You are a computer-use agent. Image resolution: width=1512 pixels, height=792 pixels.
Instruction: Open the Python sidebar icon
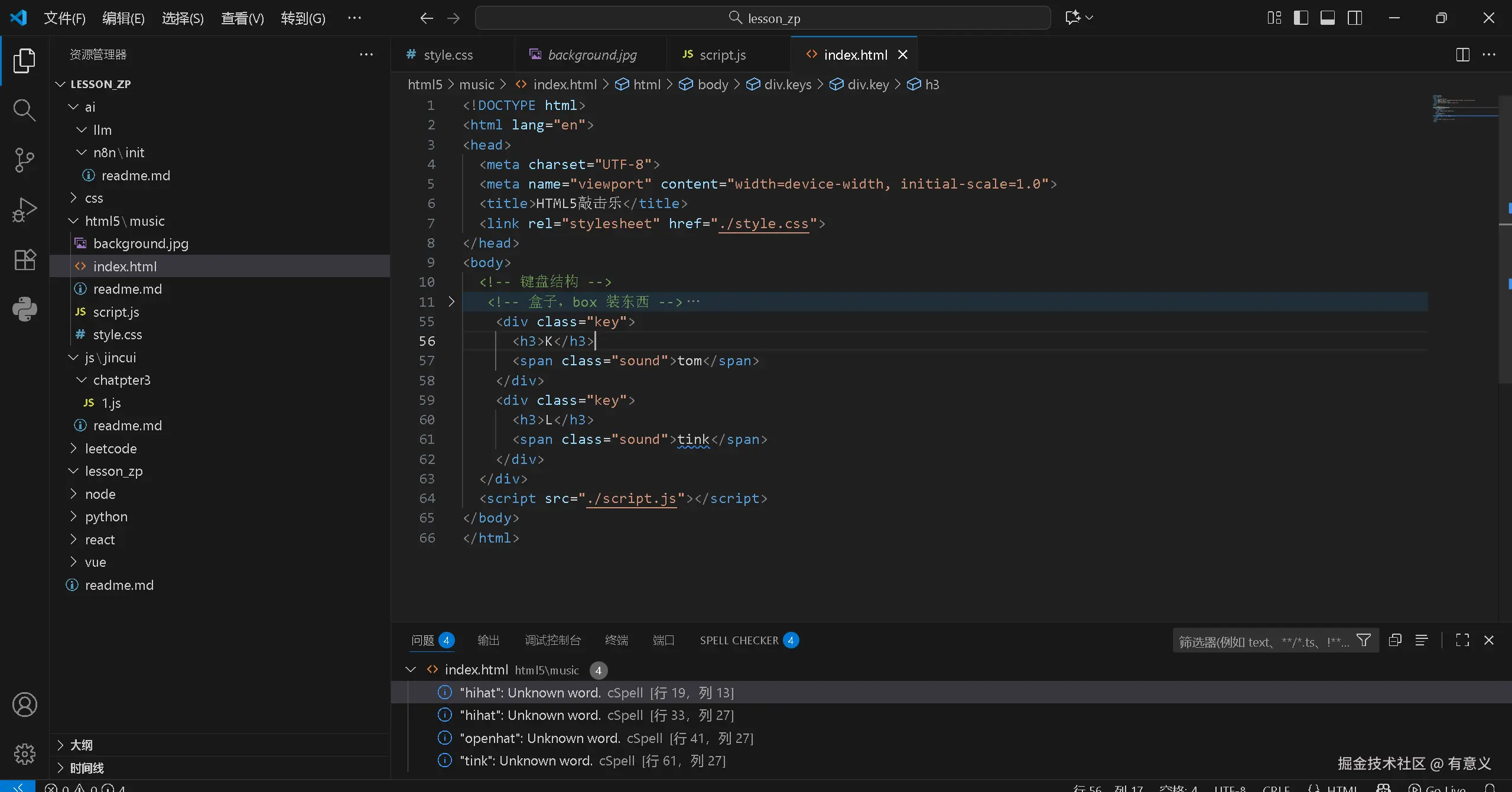pos(24,309)
